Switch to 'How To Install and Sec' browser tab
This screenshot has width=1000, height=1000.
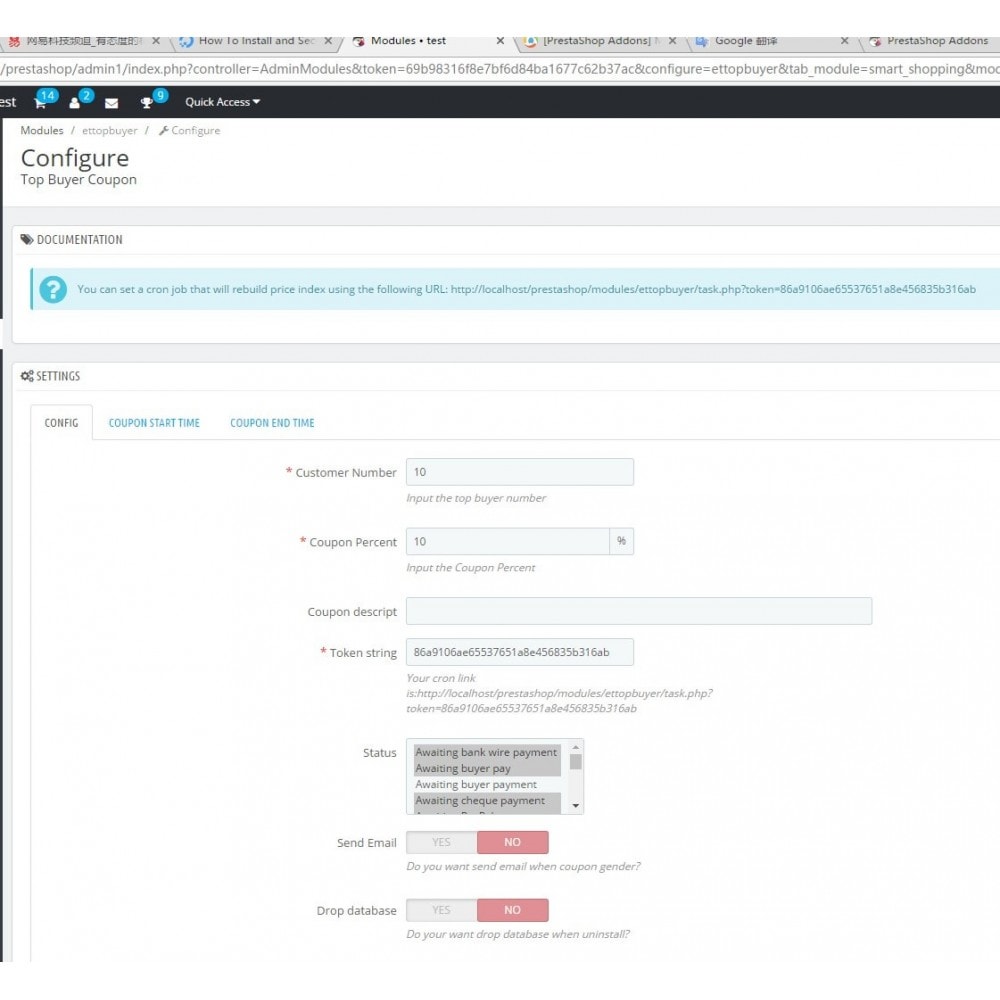point(255,41)
